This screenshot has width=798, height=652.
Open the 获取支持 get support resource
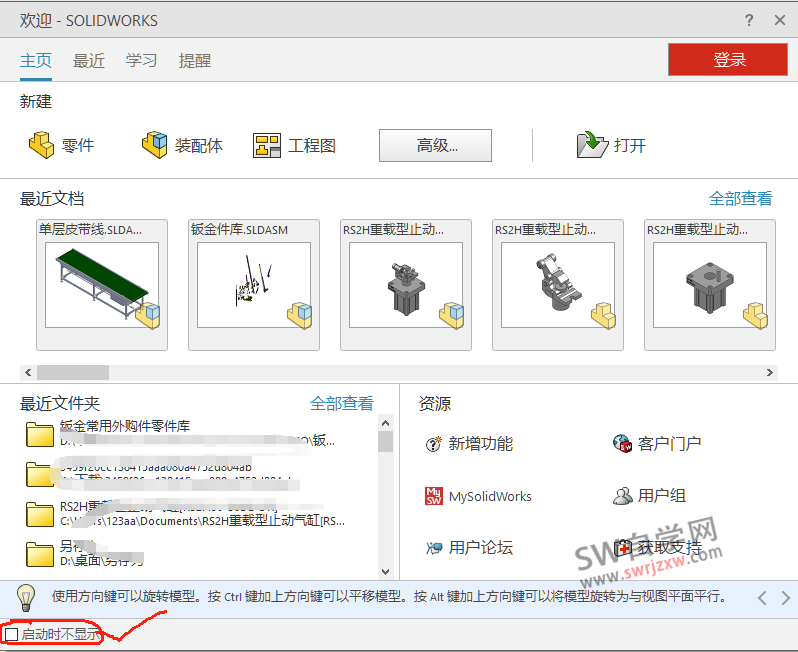[x=658, y=548]
